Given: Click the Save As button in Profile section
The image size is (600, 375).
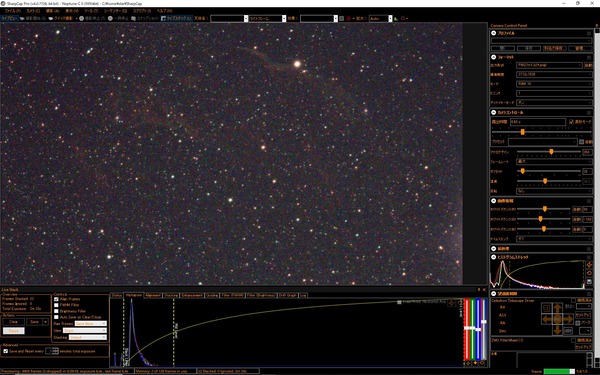Looking at the screenshot, I should [554, 49].
